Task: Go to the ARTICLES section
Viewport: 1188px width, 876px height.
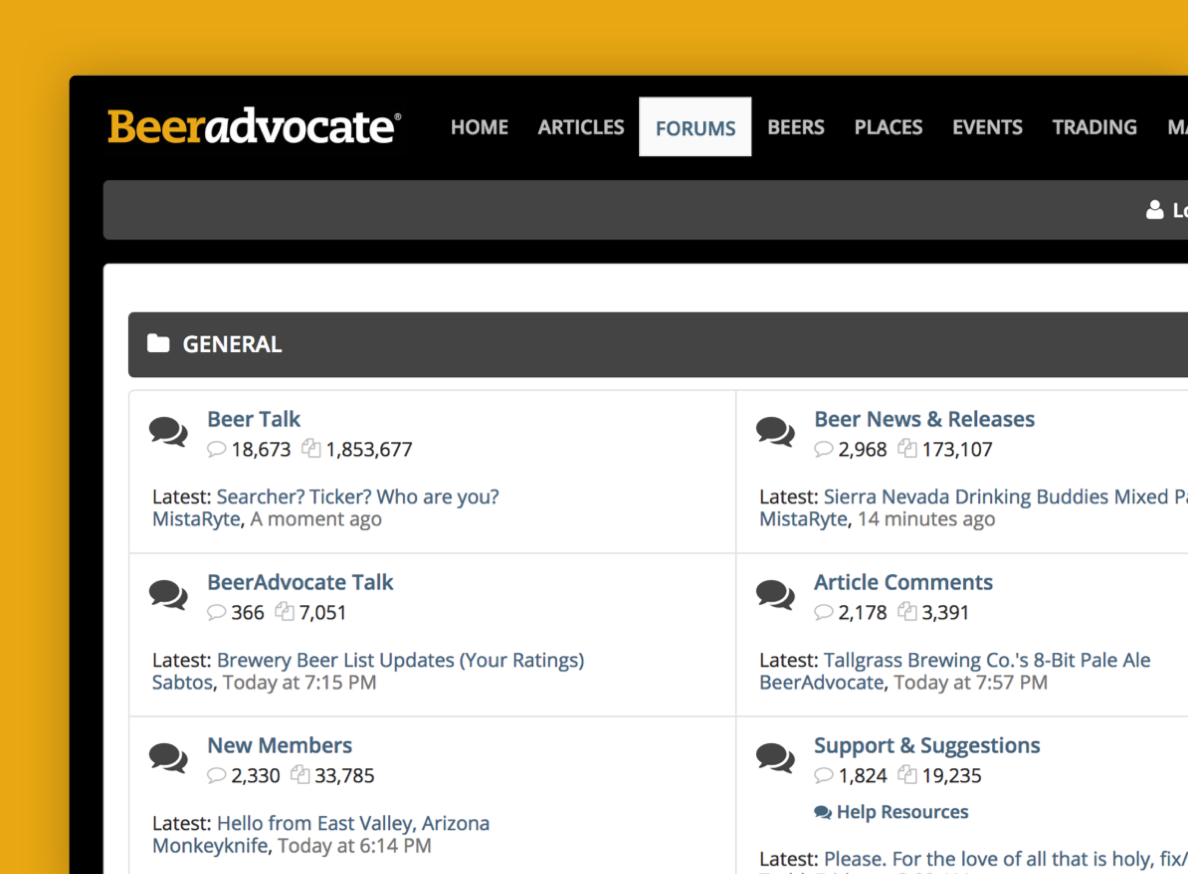Action: point(581,128)
